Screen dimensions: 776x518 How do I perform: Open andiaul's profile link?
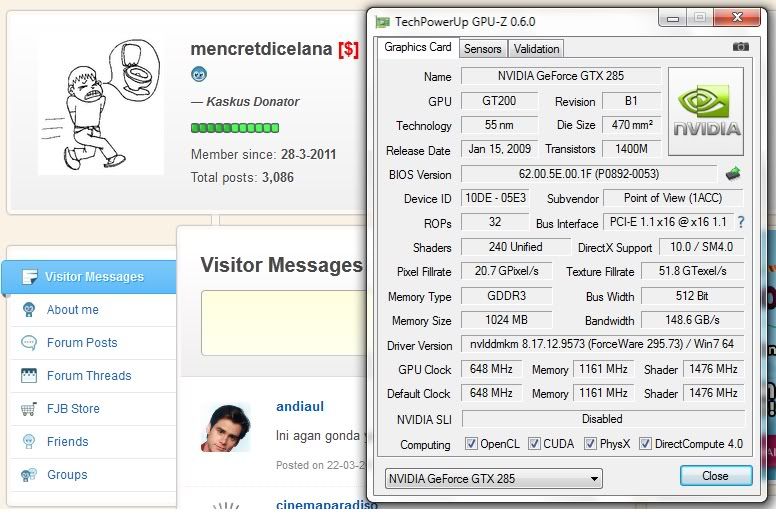point(300,407)
